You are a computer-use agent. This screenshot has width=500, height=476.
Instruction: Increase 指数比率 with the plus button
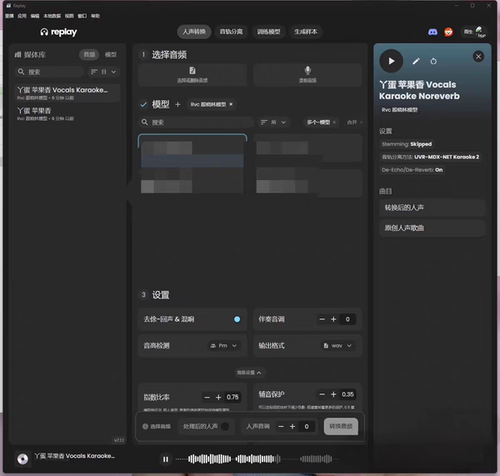(219, 397)
